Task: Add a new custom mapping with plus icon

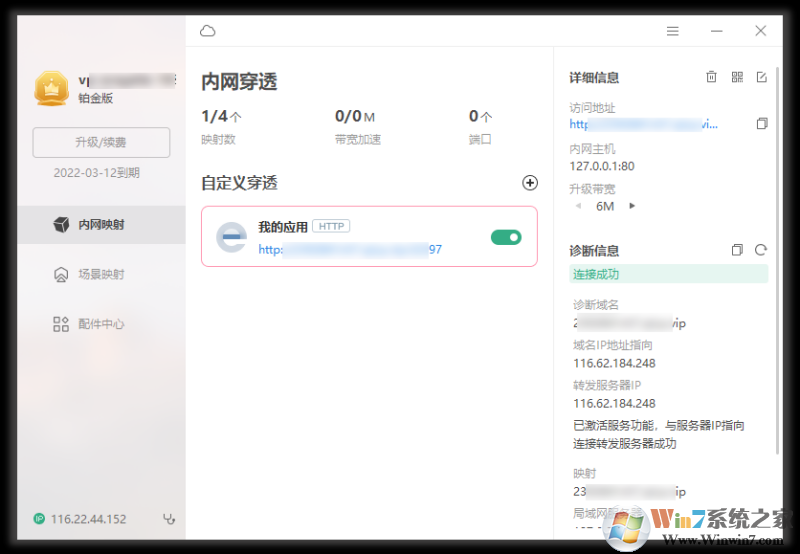Action: pyautogui.click(x=530, y=183)
